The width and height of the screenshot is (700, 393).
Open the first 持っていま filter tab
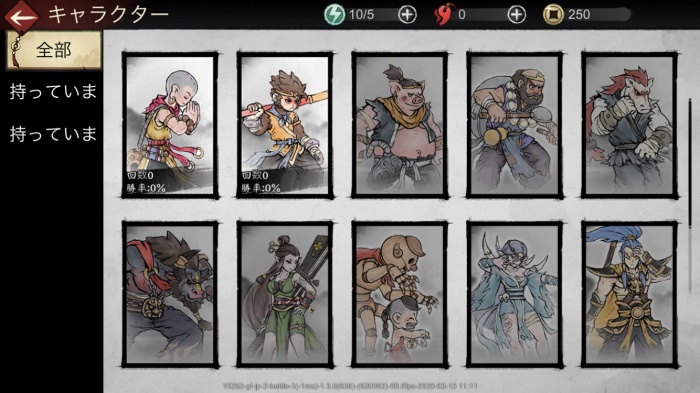click(x=53, y=92)
